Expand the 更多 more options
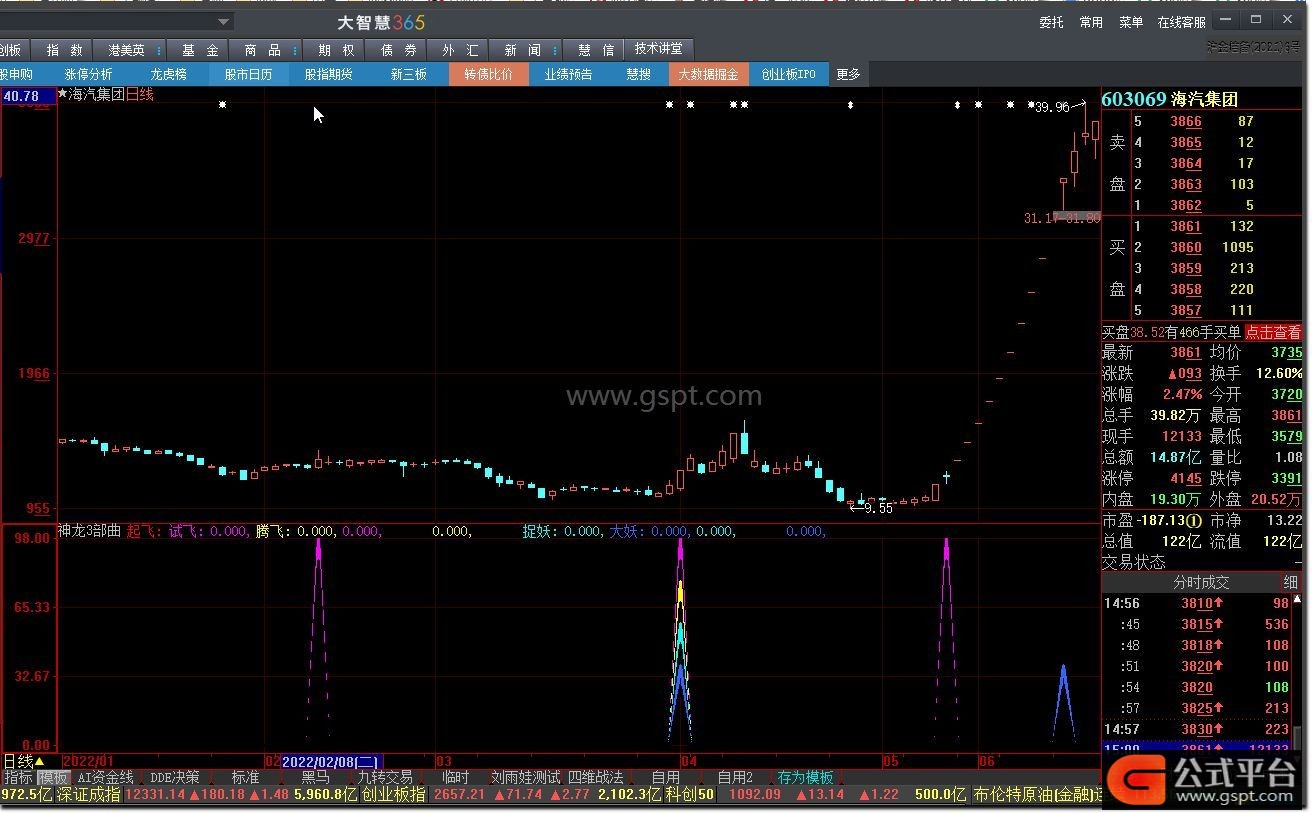This screenshot has width=1312, height=813. click(848, 74)
